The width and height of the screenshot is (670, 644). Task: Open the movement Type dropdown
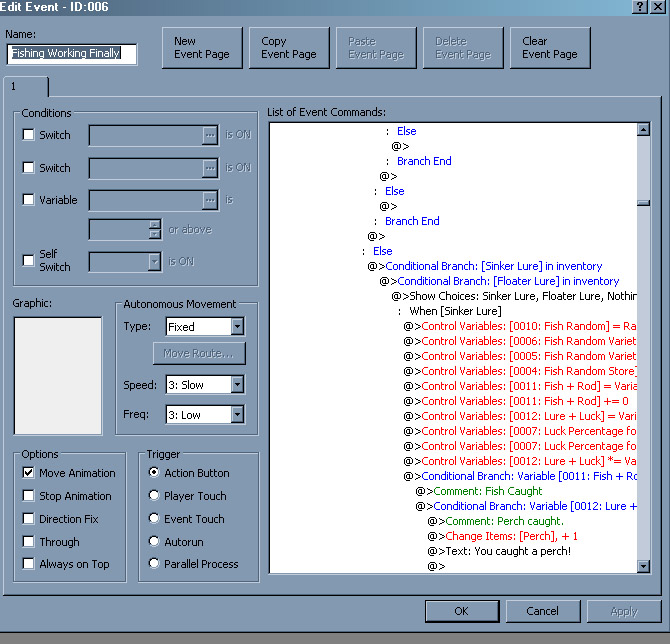click(x=237, y=327)
